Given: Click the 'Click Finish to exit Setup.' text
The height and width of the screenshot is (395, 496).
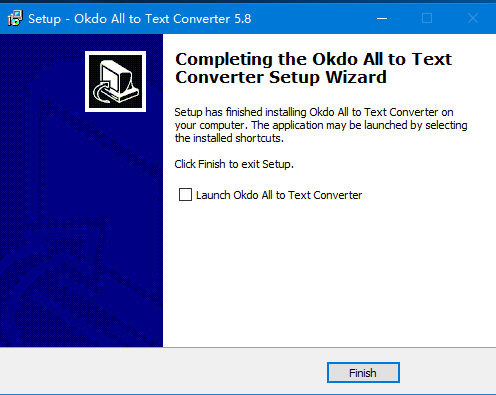Looking at the screenshot, I should [234, 164].
